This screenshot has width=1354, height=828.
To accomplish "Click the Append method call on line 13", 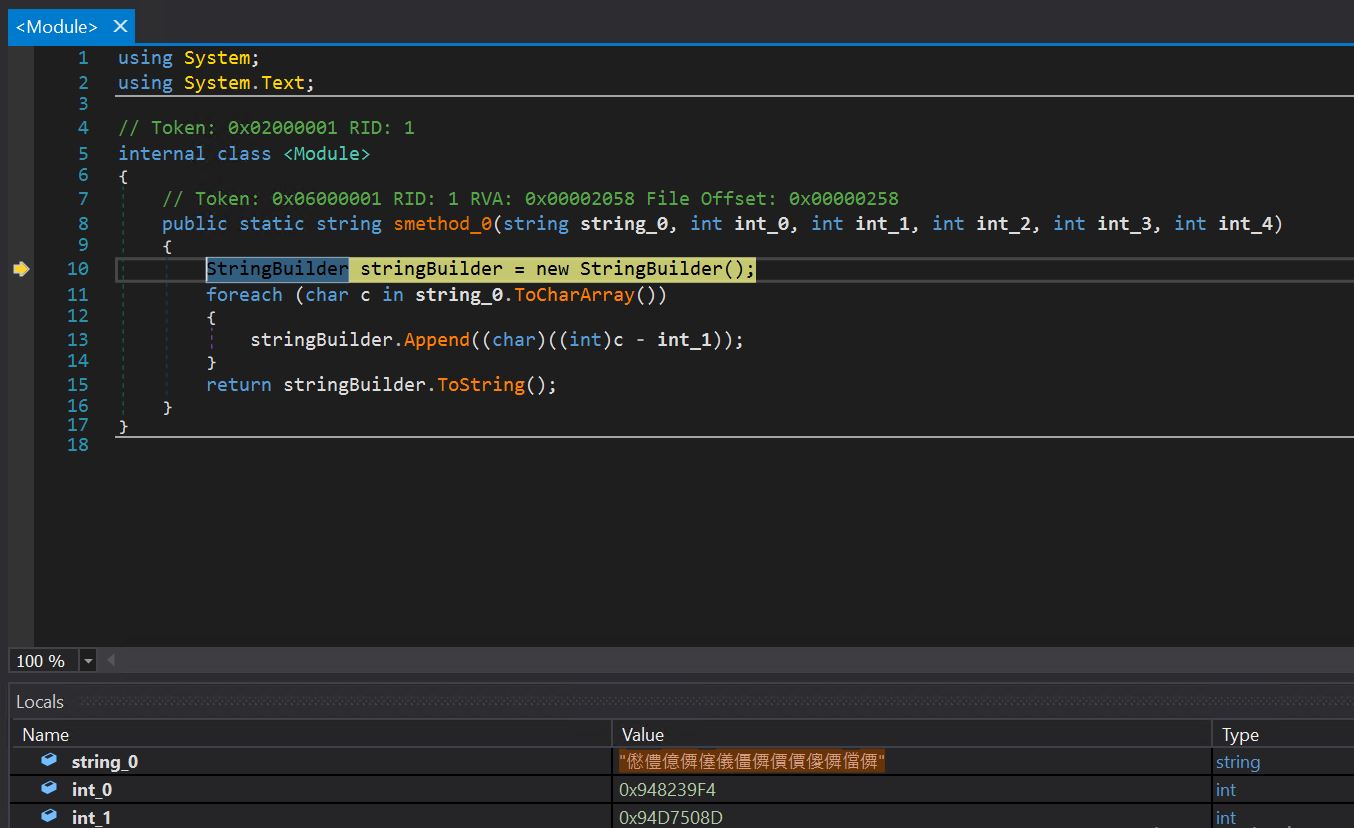I will (x=436, y=340).
